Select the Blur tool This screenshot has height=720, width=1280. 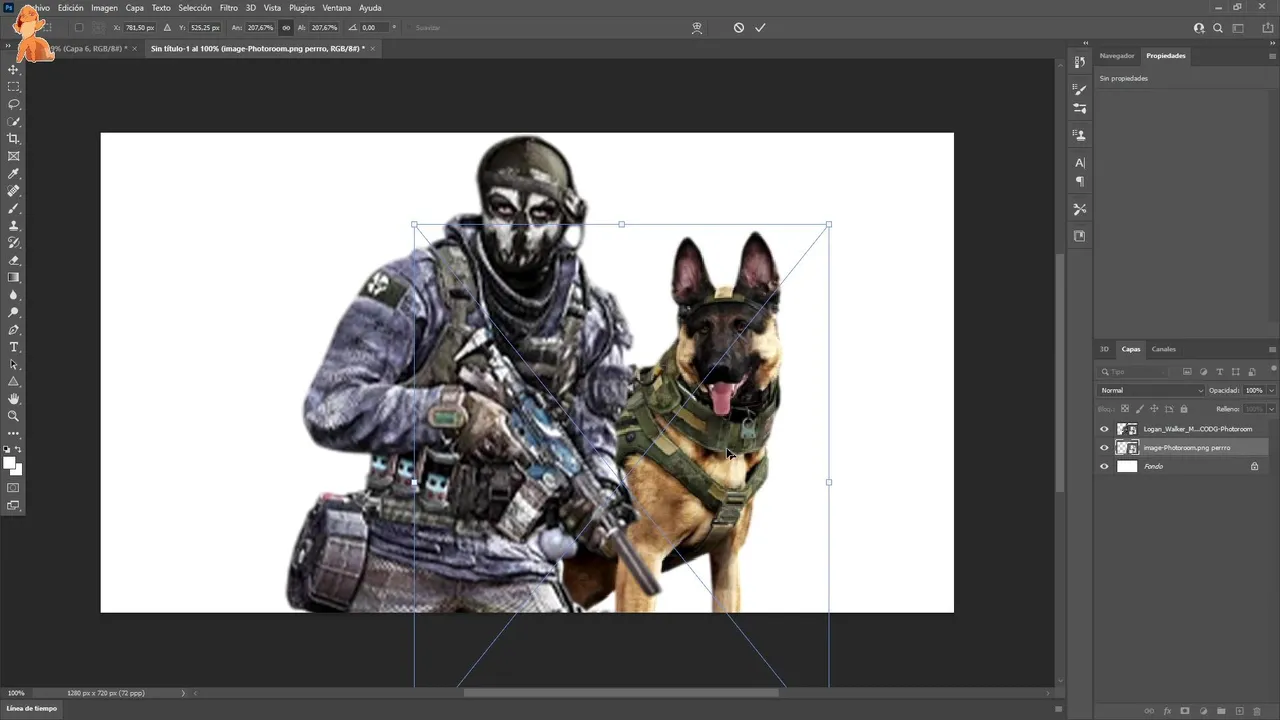coord(14,295)
